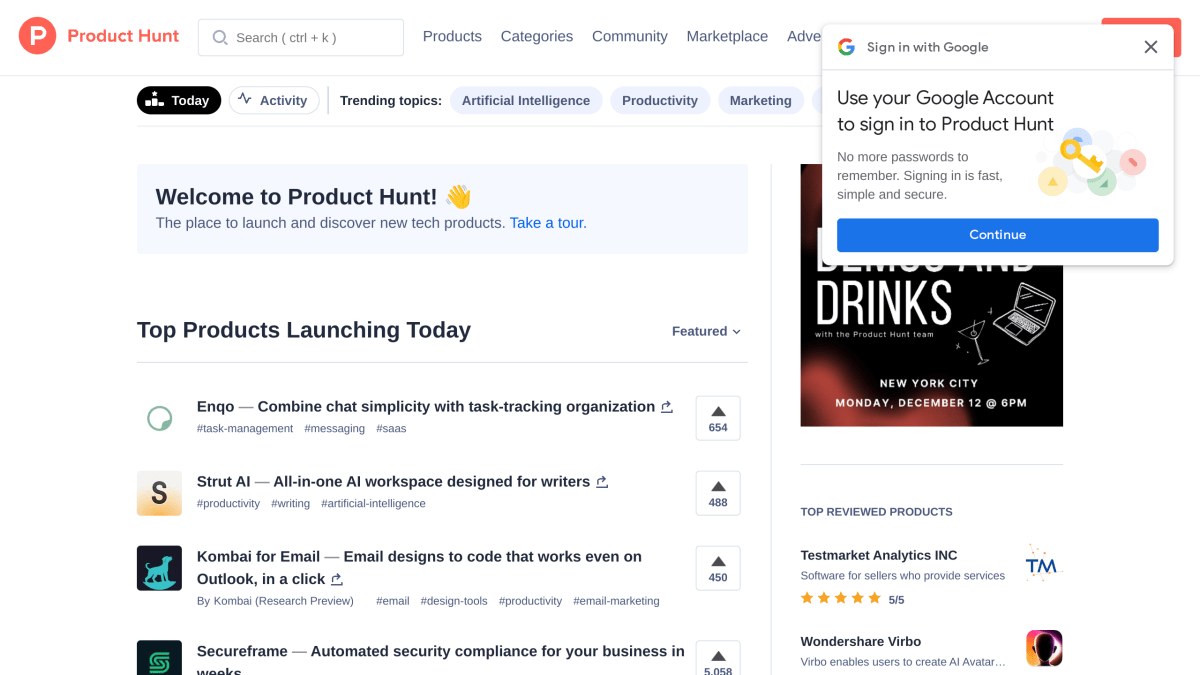
Task: Click the #task-management tag
Action: coord(245,428)
